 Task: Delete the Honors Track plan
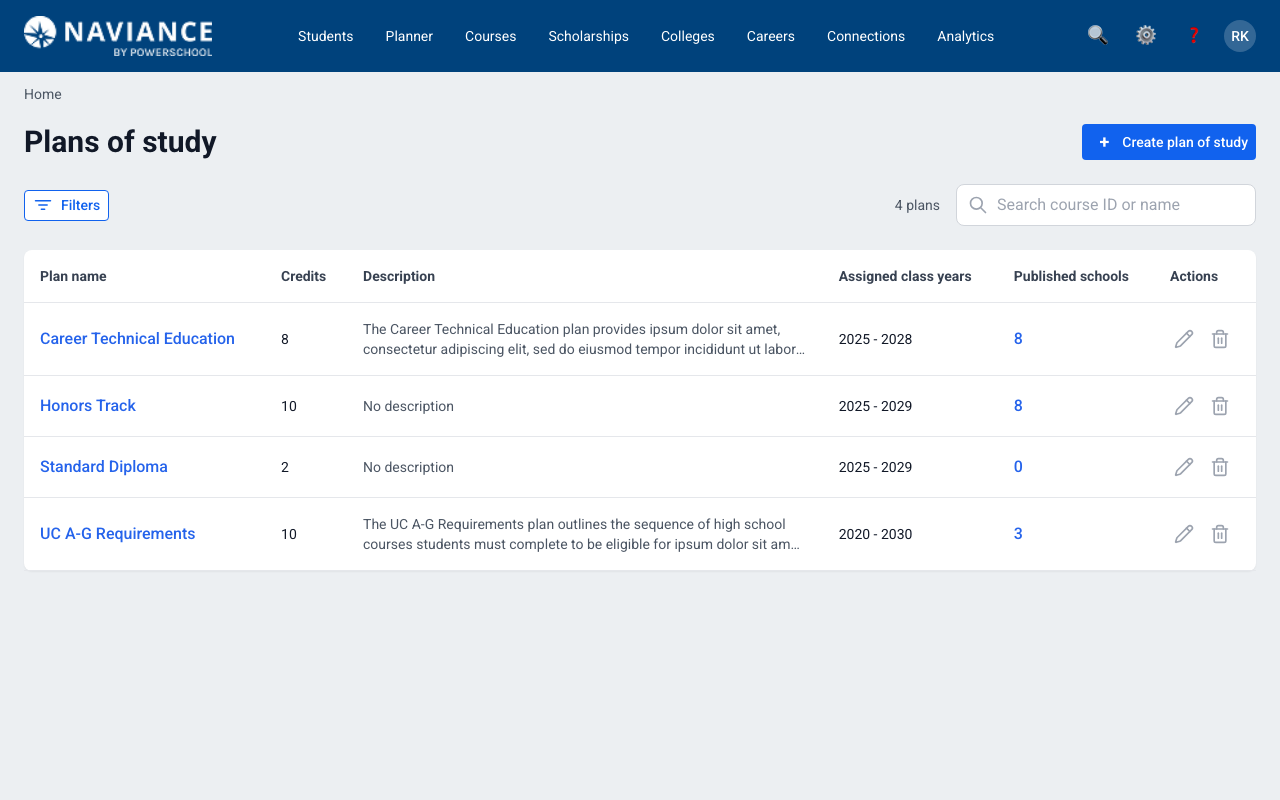1220,405
